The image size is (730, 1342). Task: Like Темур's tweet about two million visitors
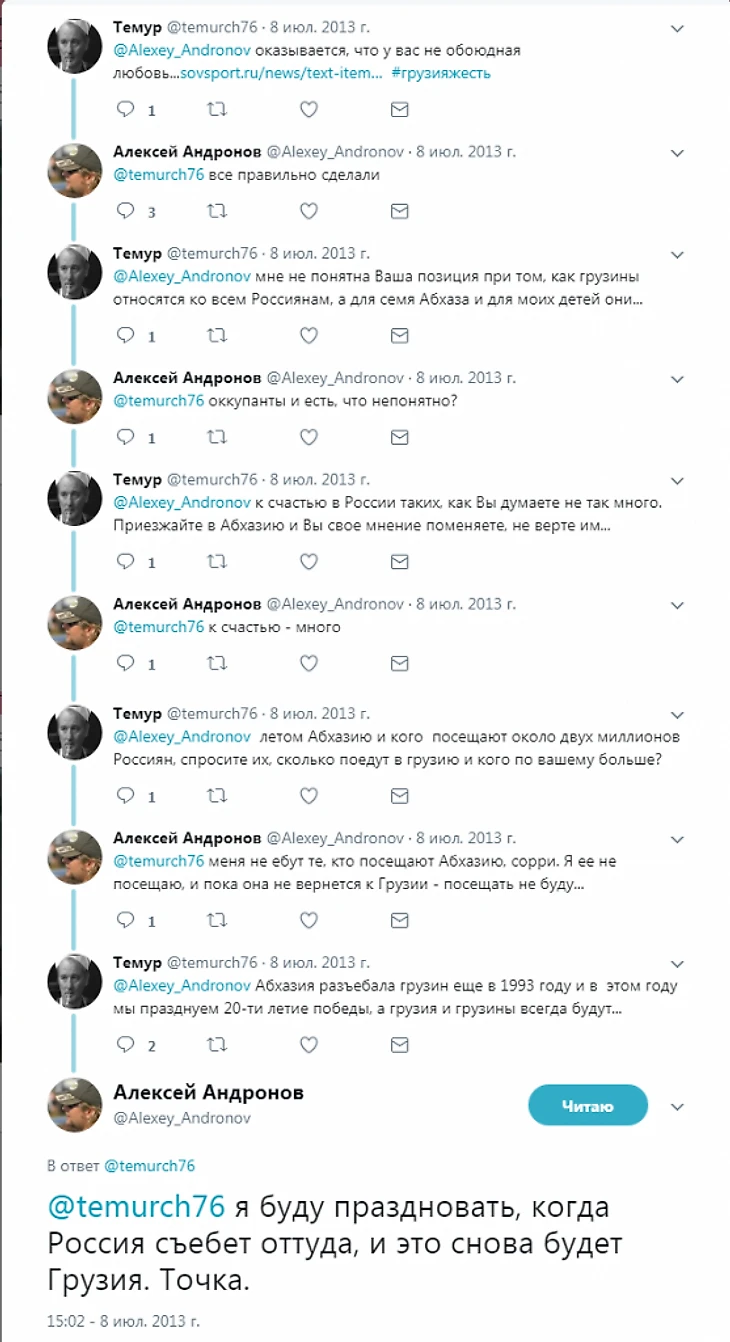click(x=308, y=796)
